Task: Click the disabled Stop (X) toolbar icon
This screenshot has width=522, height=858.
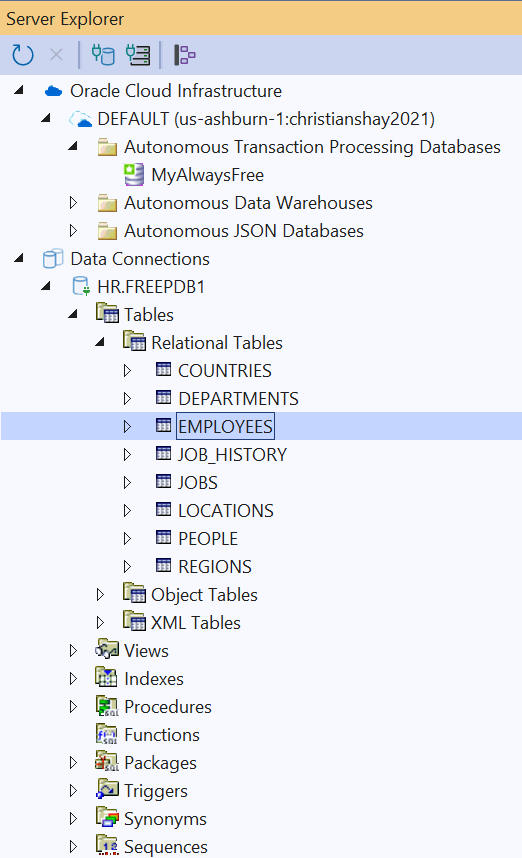Action: coord(56,55)
